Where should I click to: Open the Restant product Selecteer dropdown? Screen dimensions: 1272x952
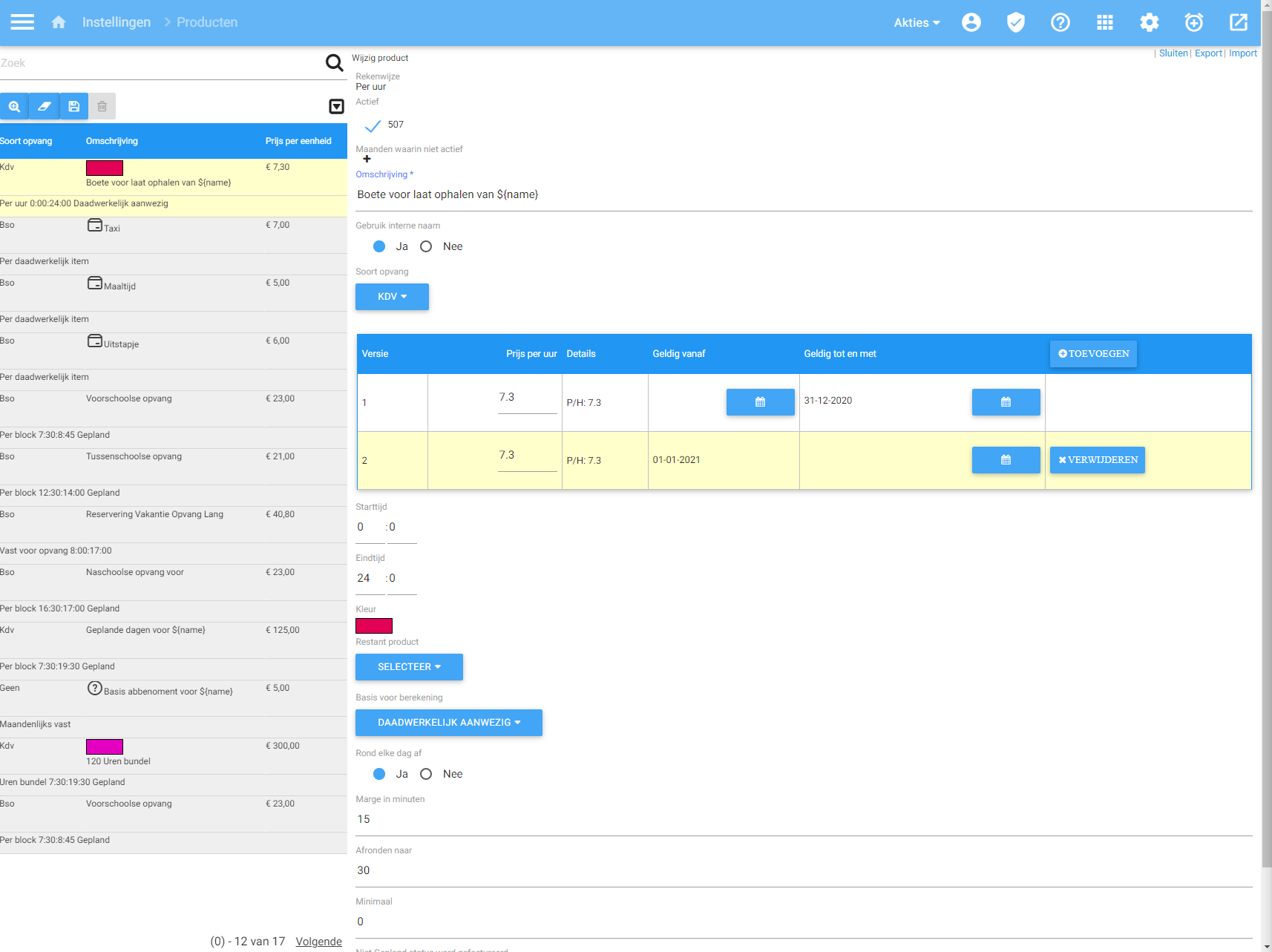tap(409, 667)
